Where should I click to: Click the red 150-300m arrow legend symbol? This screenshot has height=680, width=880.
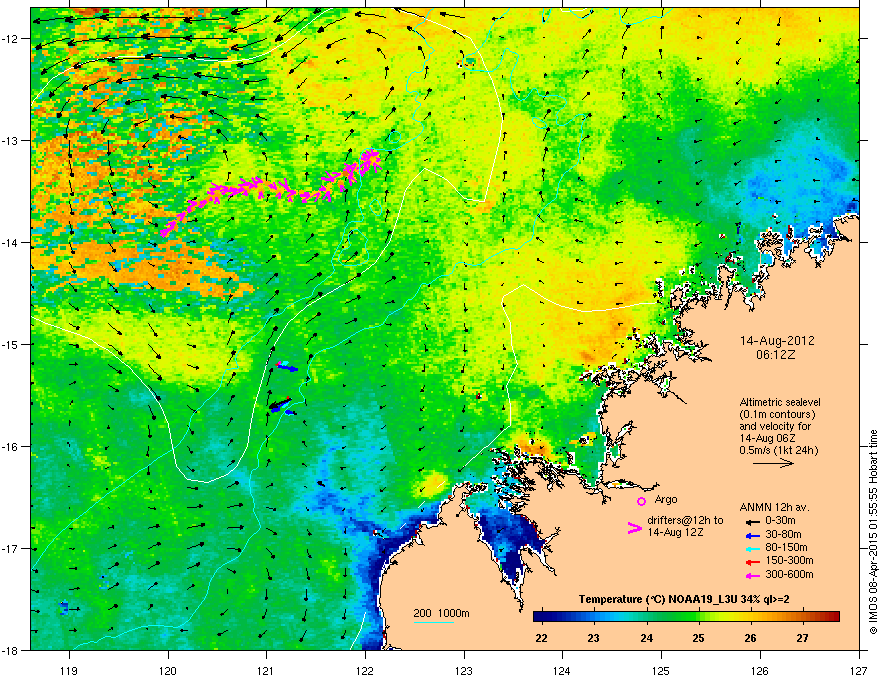pyautogui.click(x=752, y=562)
